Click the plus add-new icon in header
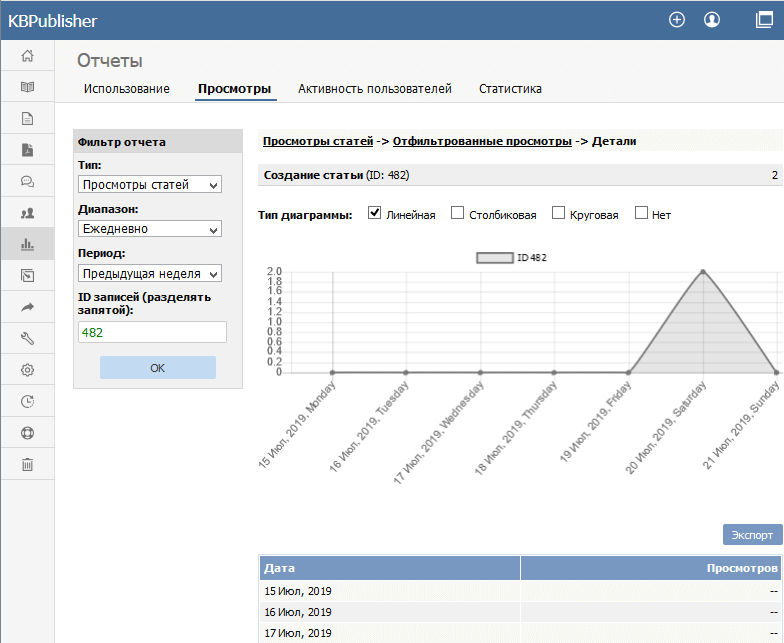 [677, 20]
